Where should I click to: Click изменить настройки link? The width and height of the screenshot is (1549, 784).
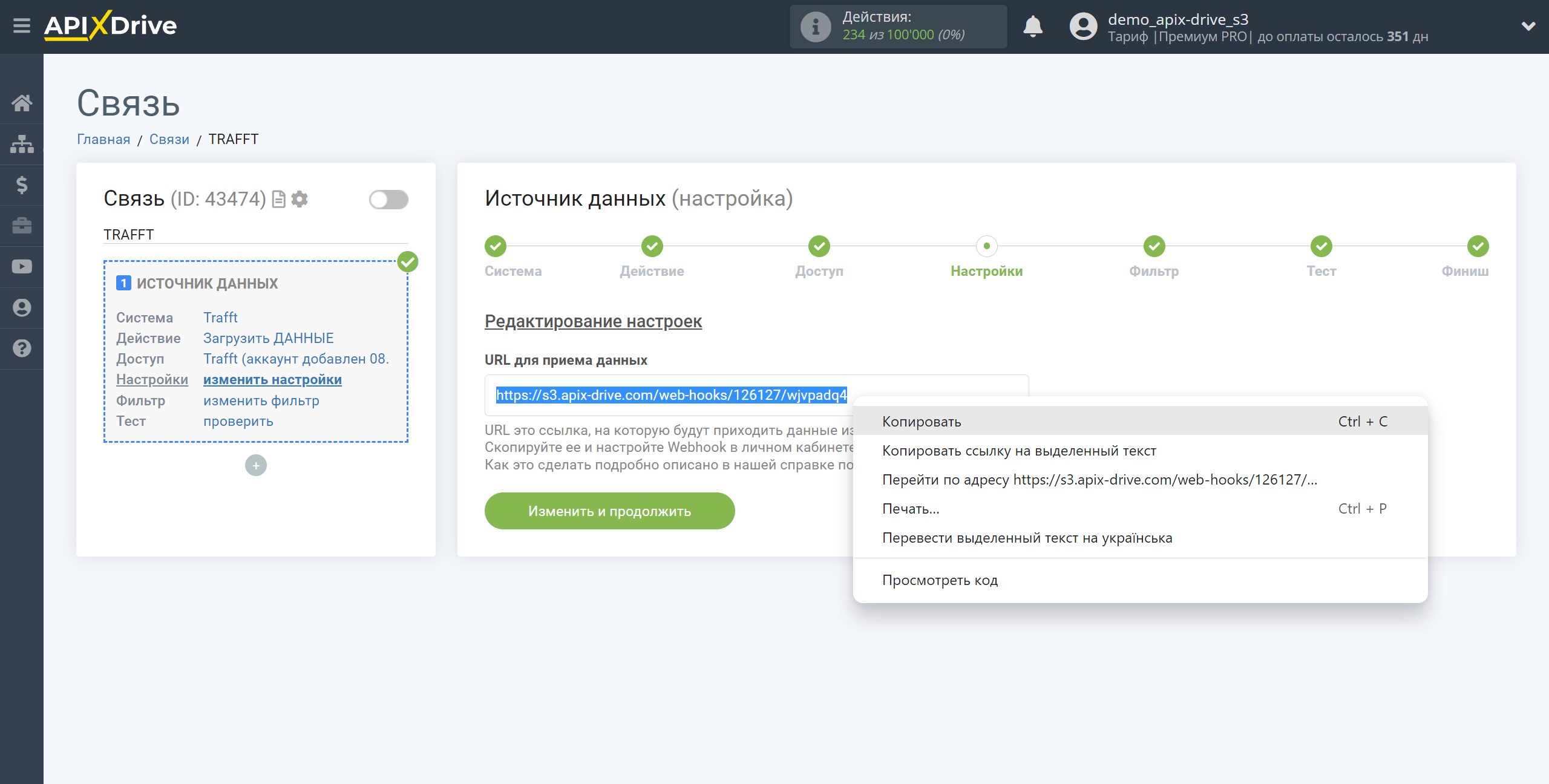click(271, 379)
